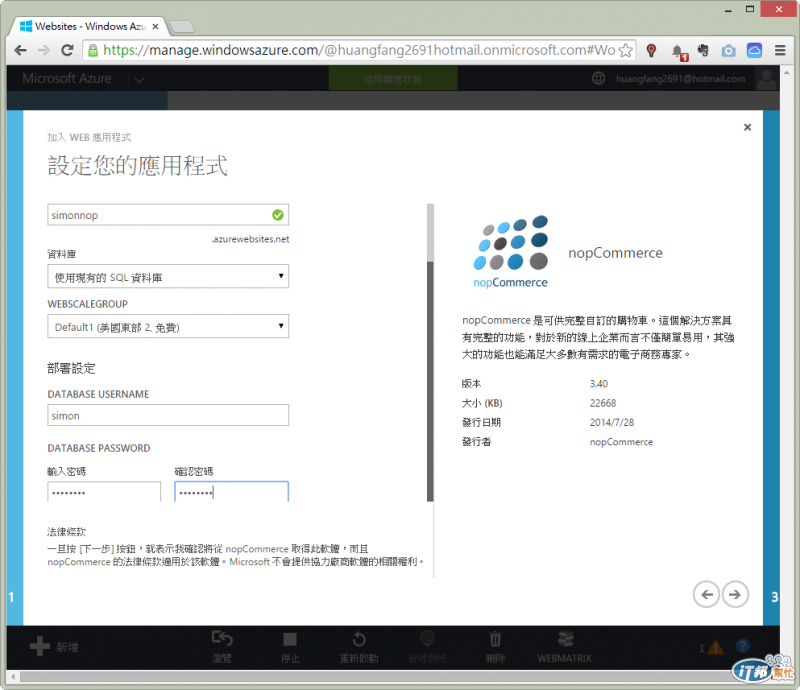
Task: Go to previous wizard step arrow
Action: tap(707, 594)
